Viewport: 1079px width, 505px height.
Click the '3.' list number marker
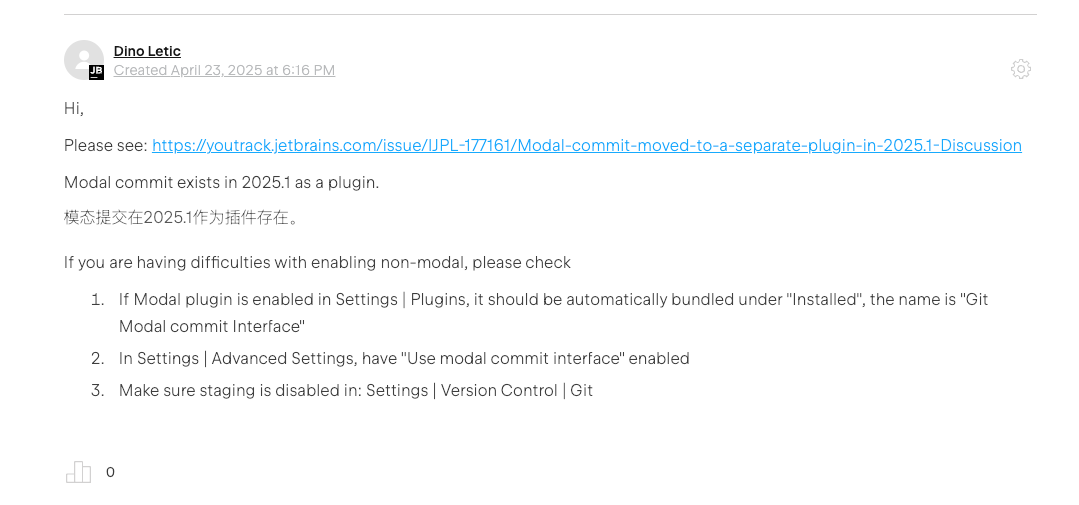(98, 391)
